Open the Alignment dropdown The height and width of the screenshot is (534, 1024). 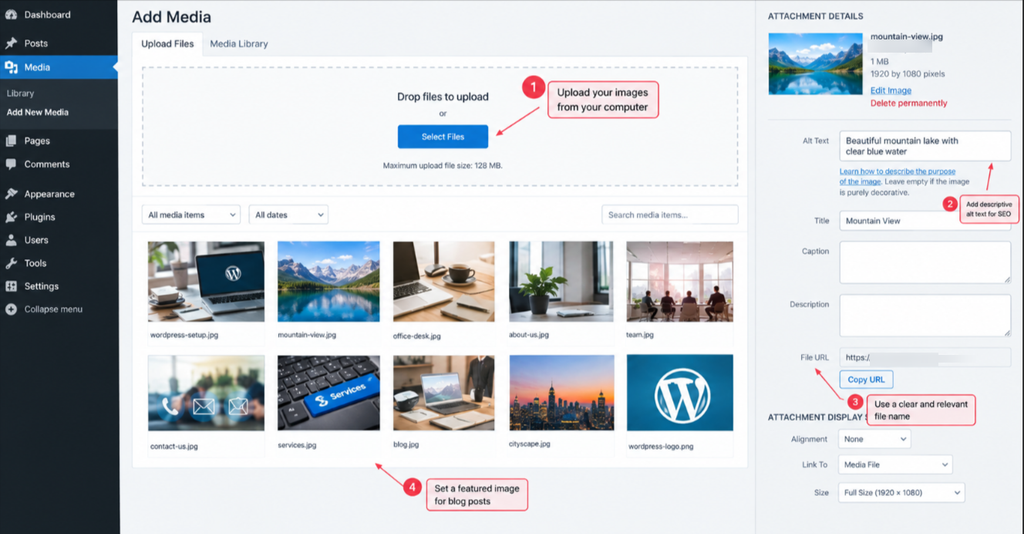[874, 439]
